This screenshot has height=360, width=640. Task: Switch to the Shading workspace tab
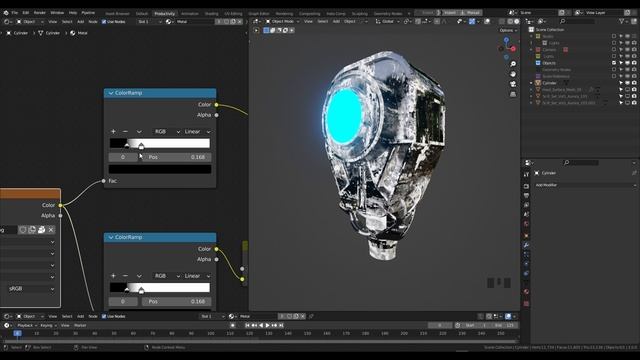(211, 13)
